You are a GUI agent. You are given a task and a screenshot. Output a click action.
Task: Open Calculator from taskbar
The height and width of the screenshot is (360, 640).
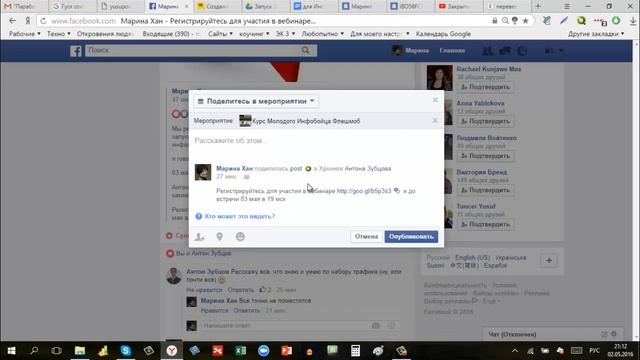pos(356,351)
